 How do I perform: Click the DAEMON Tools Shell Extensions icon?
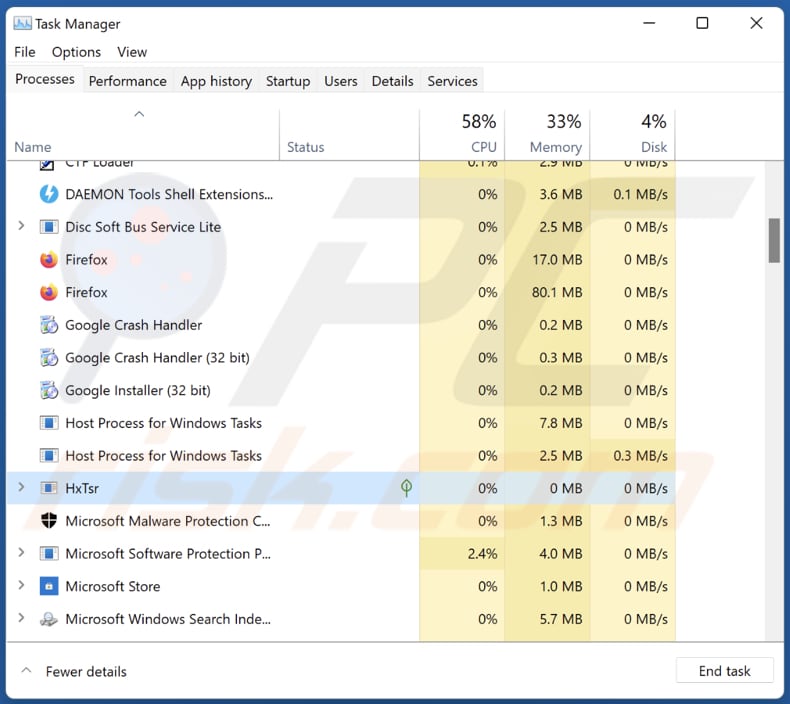49,194
